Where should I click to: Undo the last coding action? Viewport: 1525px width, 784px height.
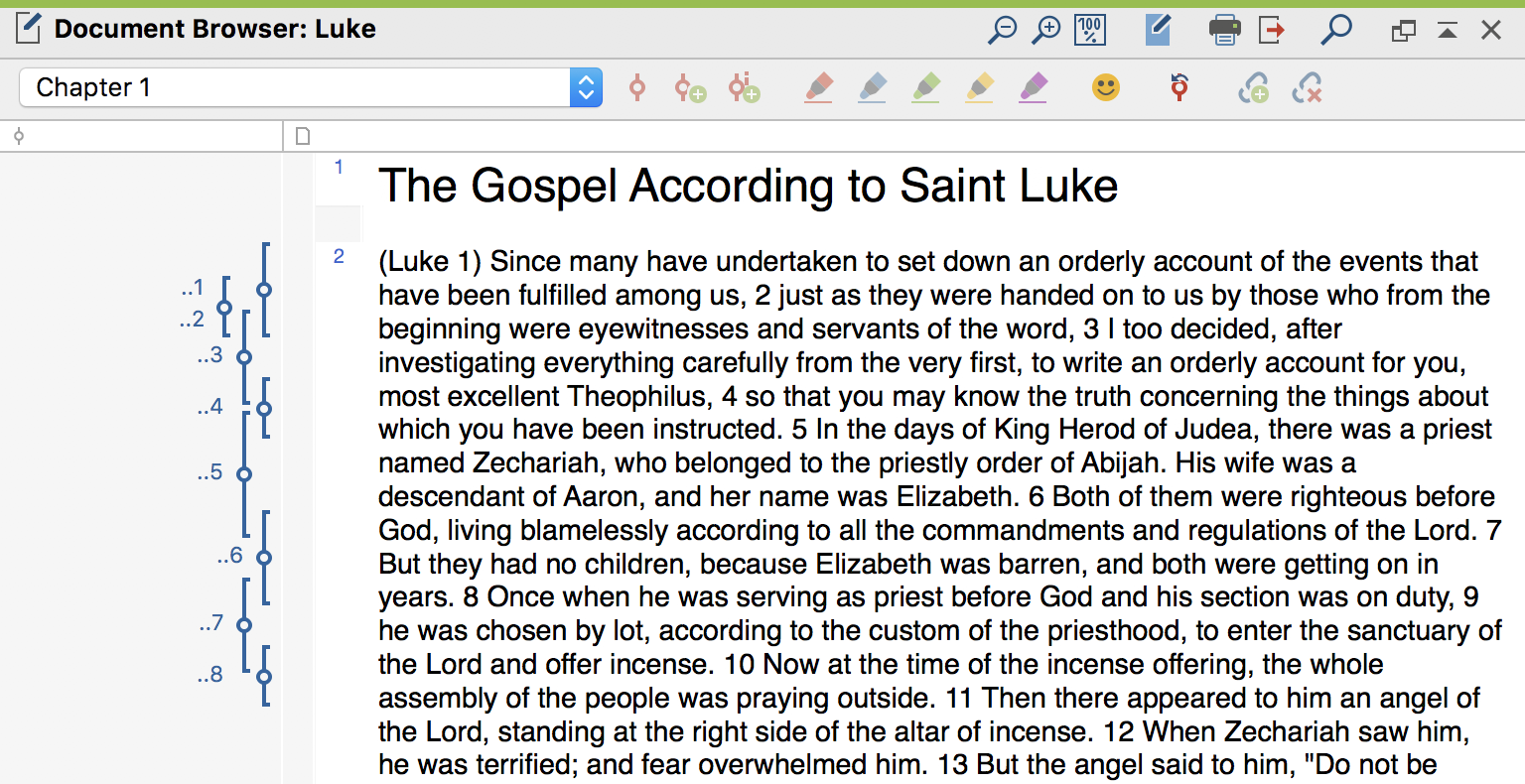[x=1179, y=87]
